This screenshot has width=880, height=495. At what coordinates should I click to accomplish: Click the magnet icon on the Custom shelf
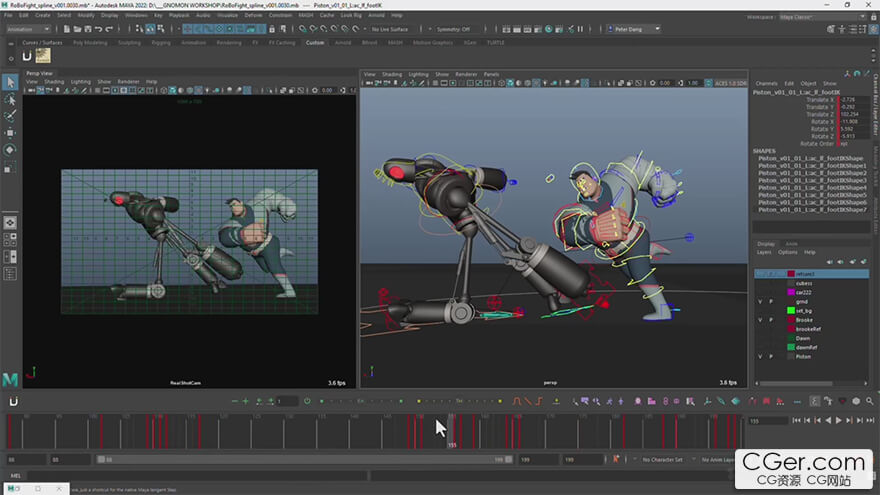tap(26, 56)
